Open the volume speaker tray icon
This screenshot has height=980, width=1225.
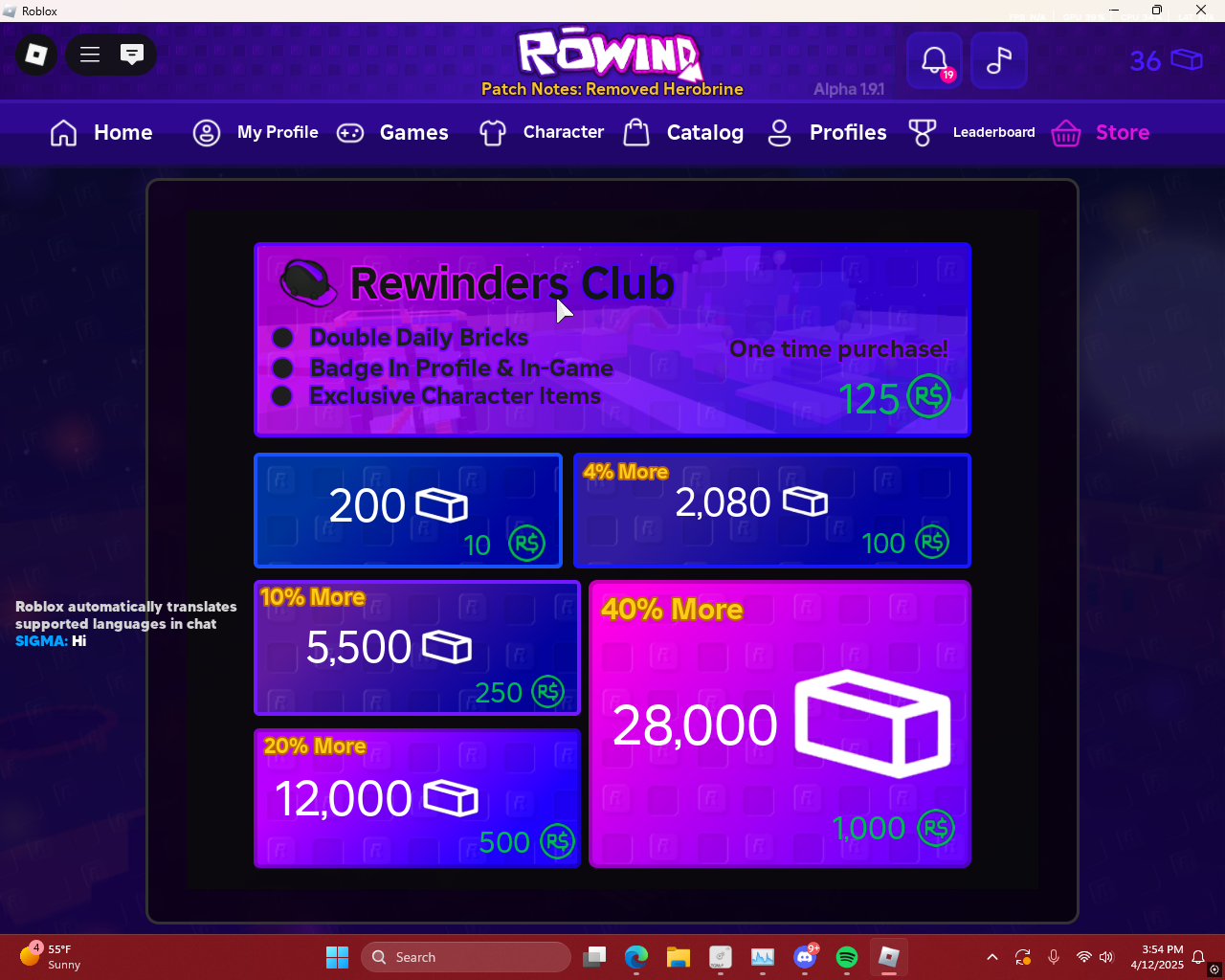coord(1107,957)
